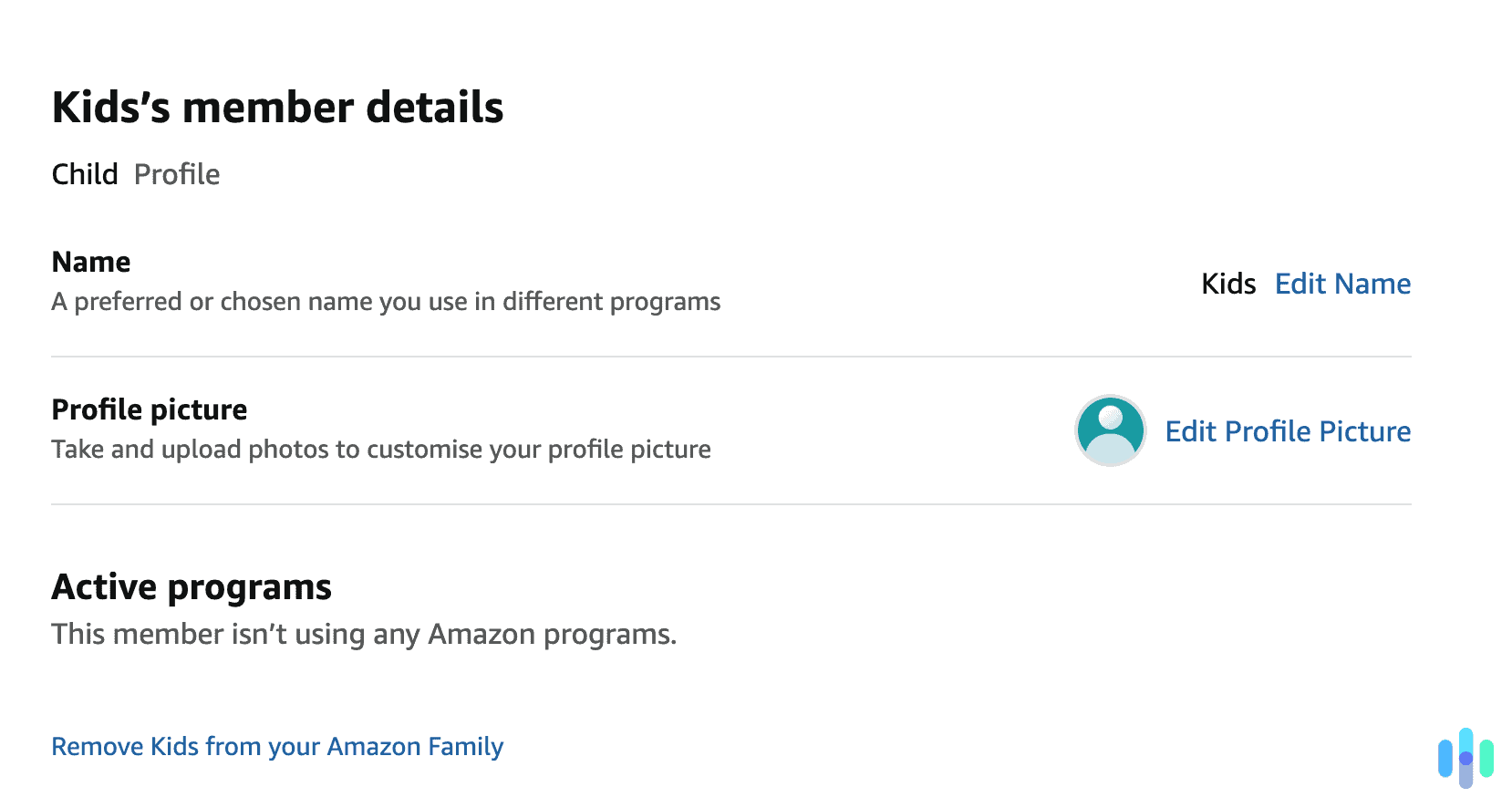Click the left blue bar of corner logo
The image size is (1512, 808).
coord(1445,759)
